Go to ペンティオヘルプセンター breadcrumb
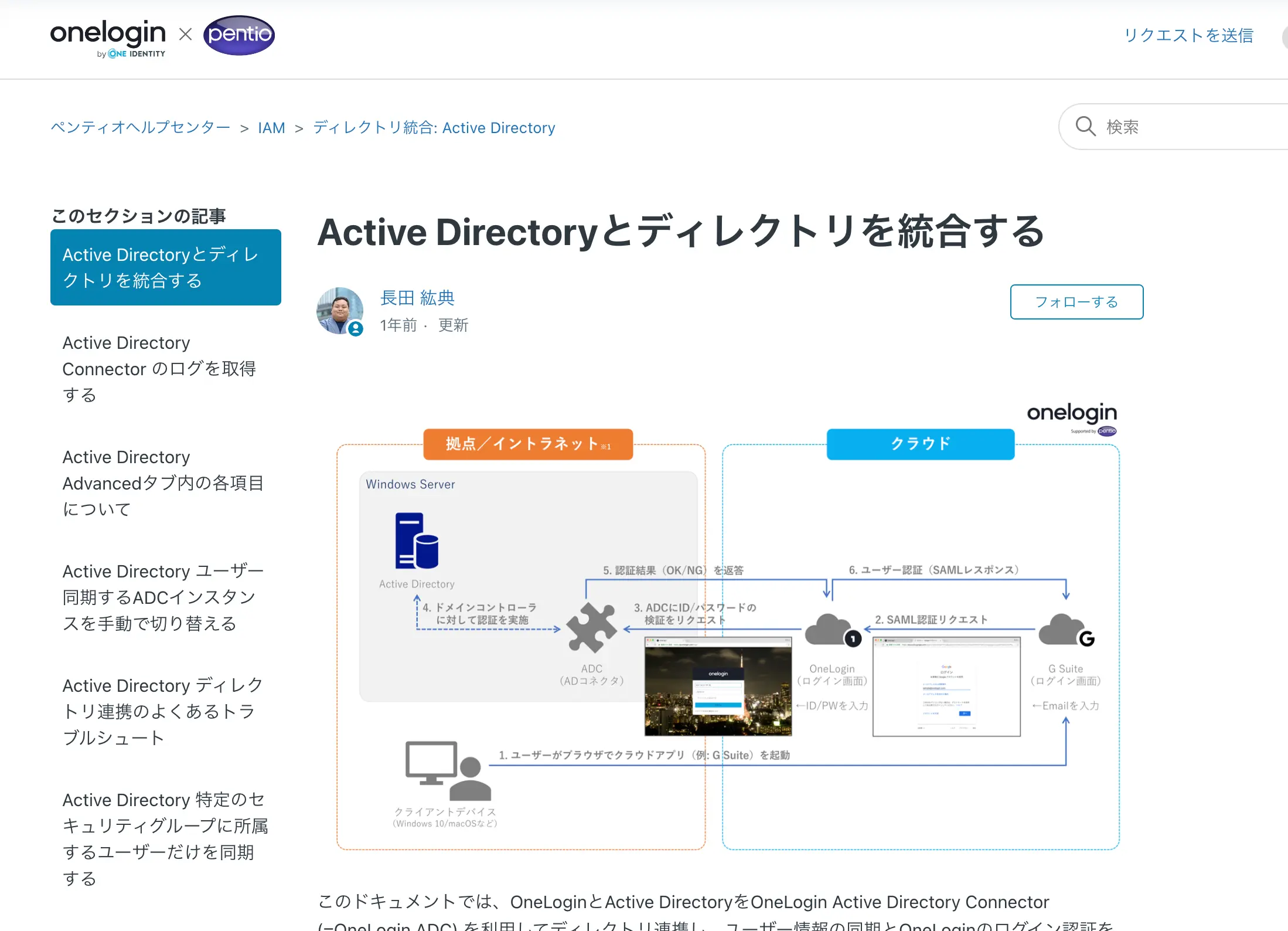 (140, 128)
